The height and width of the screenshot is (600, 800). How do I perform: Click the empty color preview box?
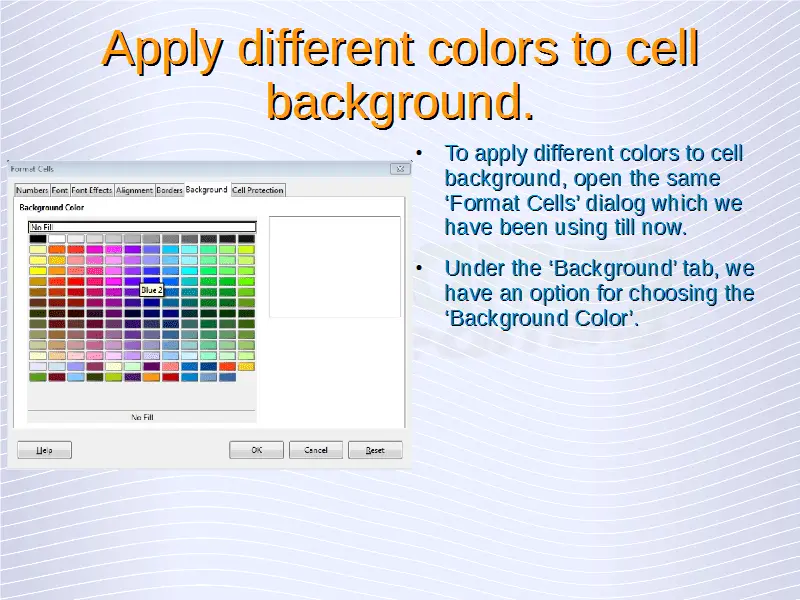335,266
